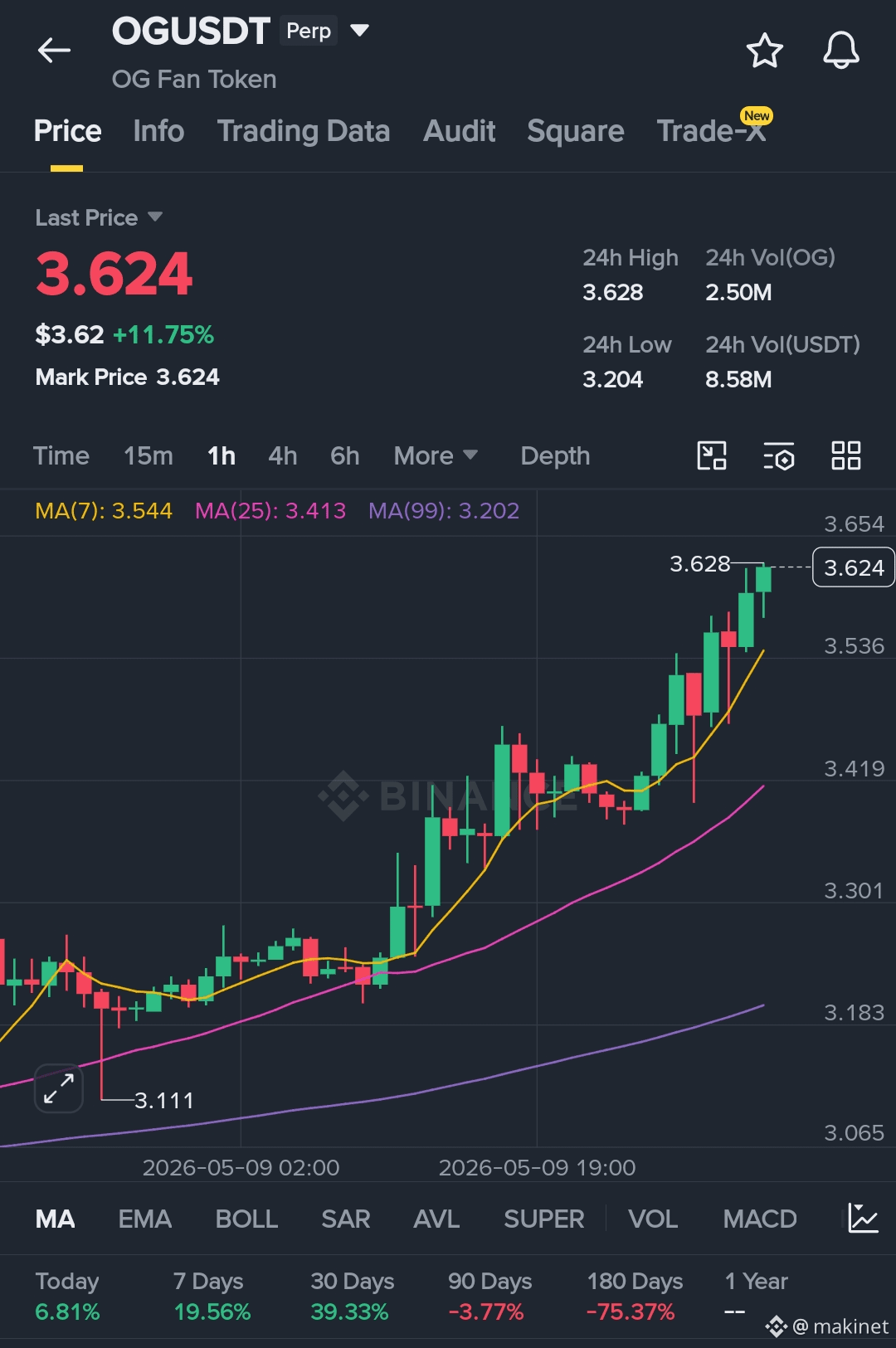The height and width of the screenshot is (1348, 896).
Task: Toggle the BOLL indicator
Action: (246, 1219)
